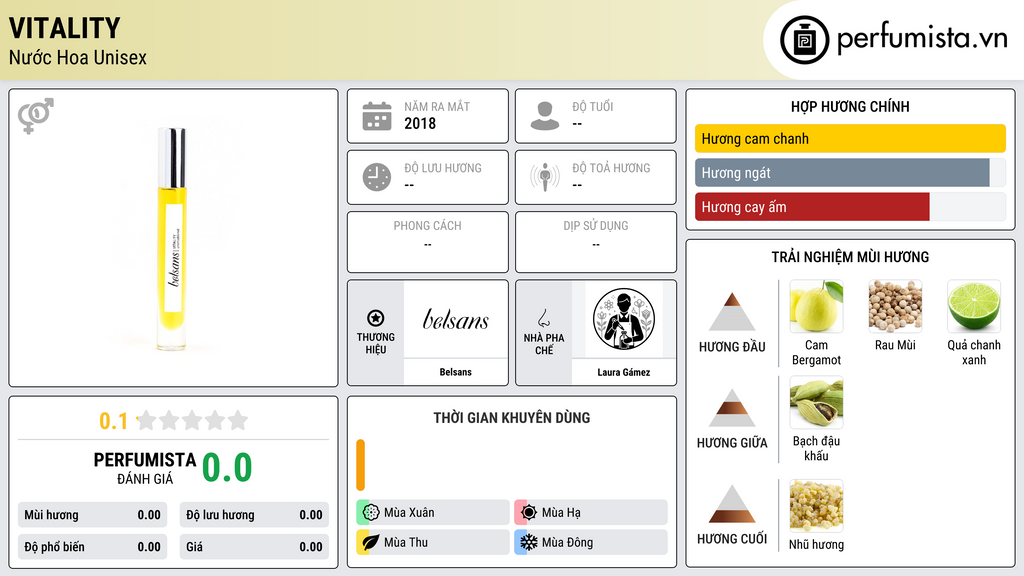The height and width of the screenshot is (576, 1024).
Task: Click the Mùi hương 0.00 score row
Action: 92,515
